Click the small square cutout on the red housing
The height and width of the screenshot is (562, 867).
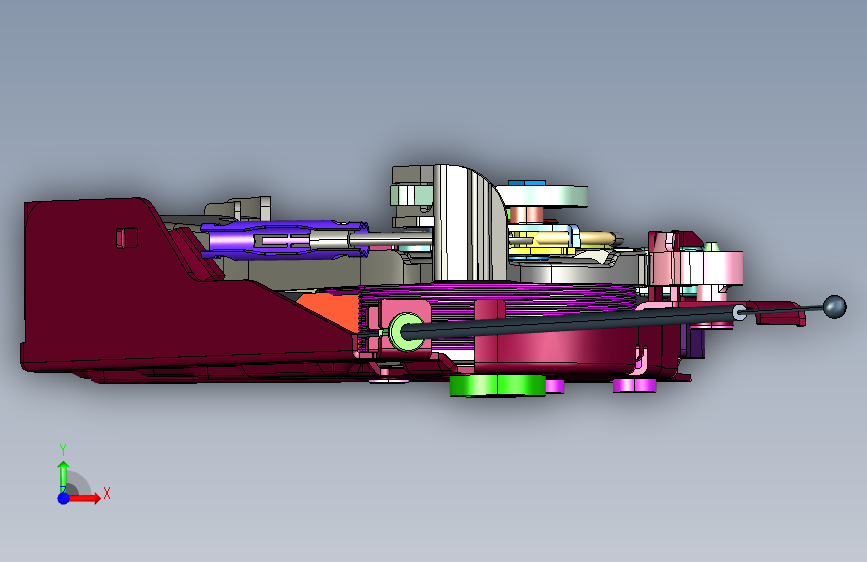coord(127,237)
